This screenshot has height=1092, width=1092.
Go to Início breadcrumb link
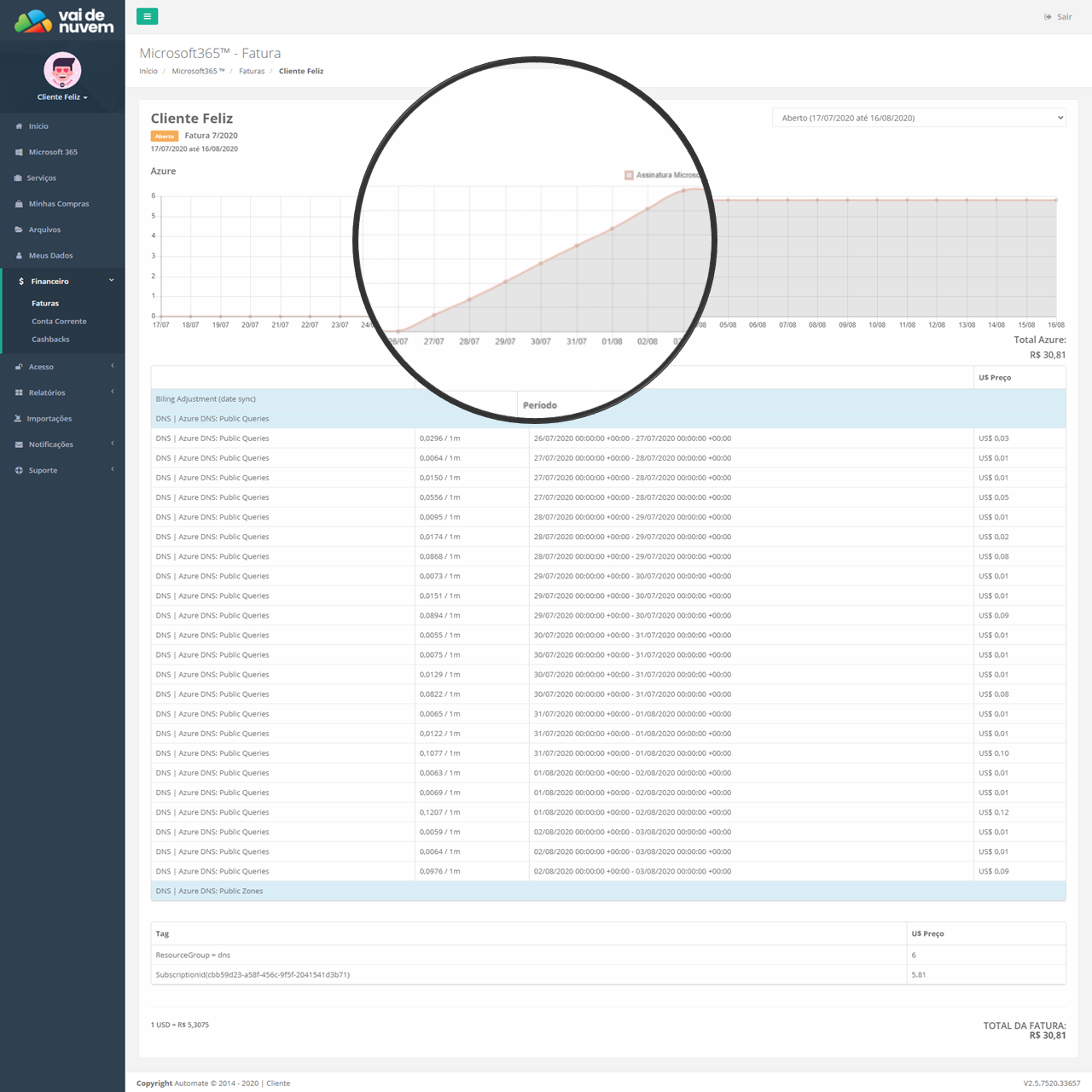[x=148, y=72]
